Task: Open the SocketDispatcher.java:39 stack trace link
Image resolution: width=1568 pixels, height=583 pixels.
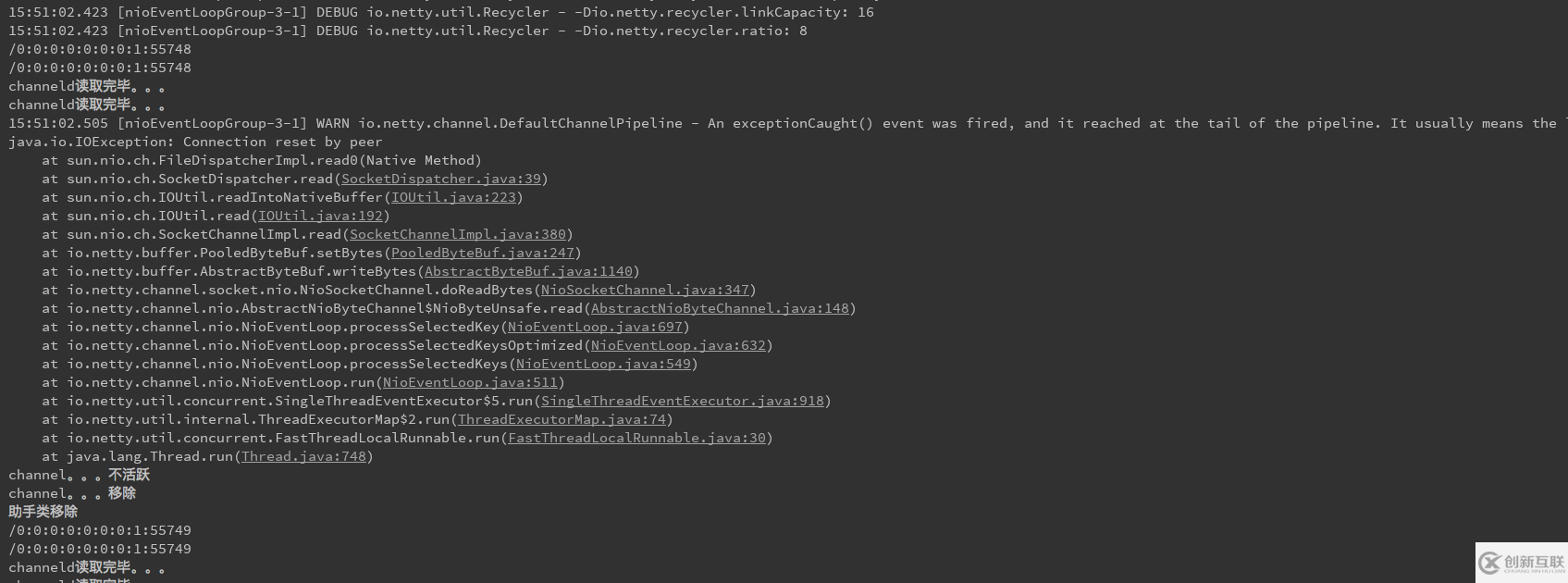Action: click(x=441, y=179)
